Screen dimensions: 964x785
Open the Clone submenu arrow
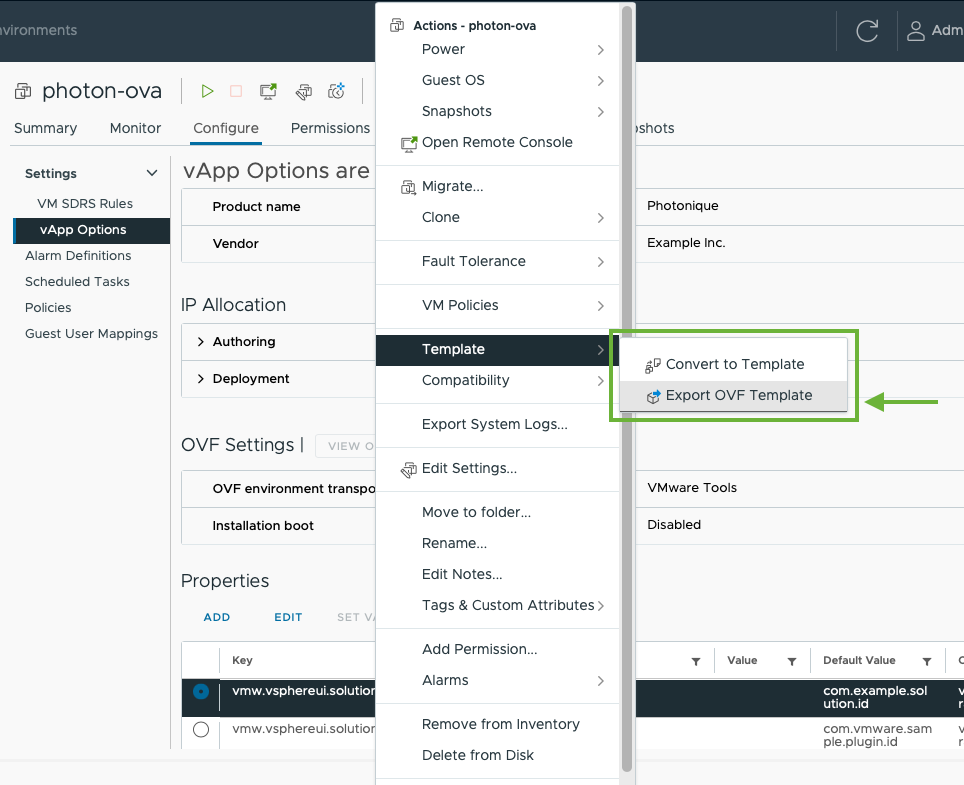click(x=601, y=218)
